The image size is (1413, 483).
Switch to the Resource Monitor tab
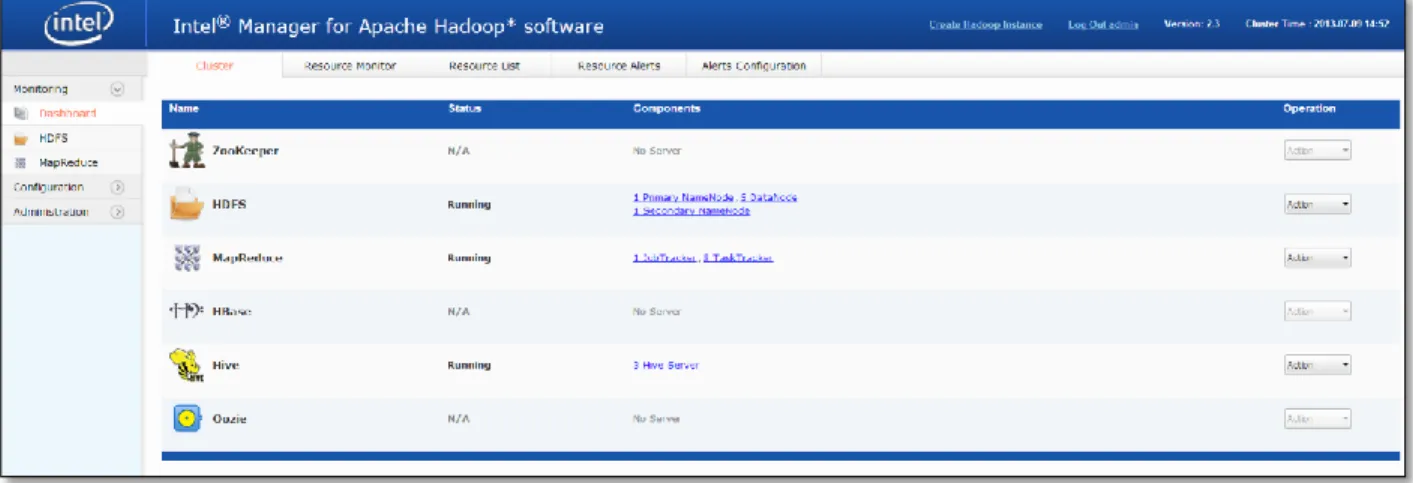[352, 66]
